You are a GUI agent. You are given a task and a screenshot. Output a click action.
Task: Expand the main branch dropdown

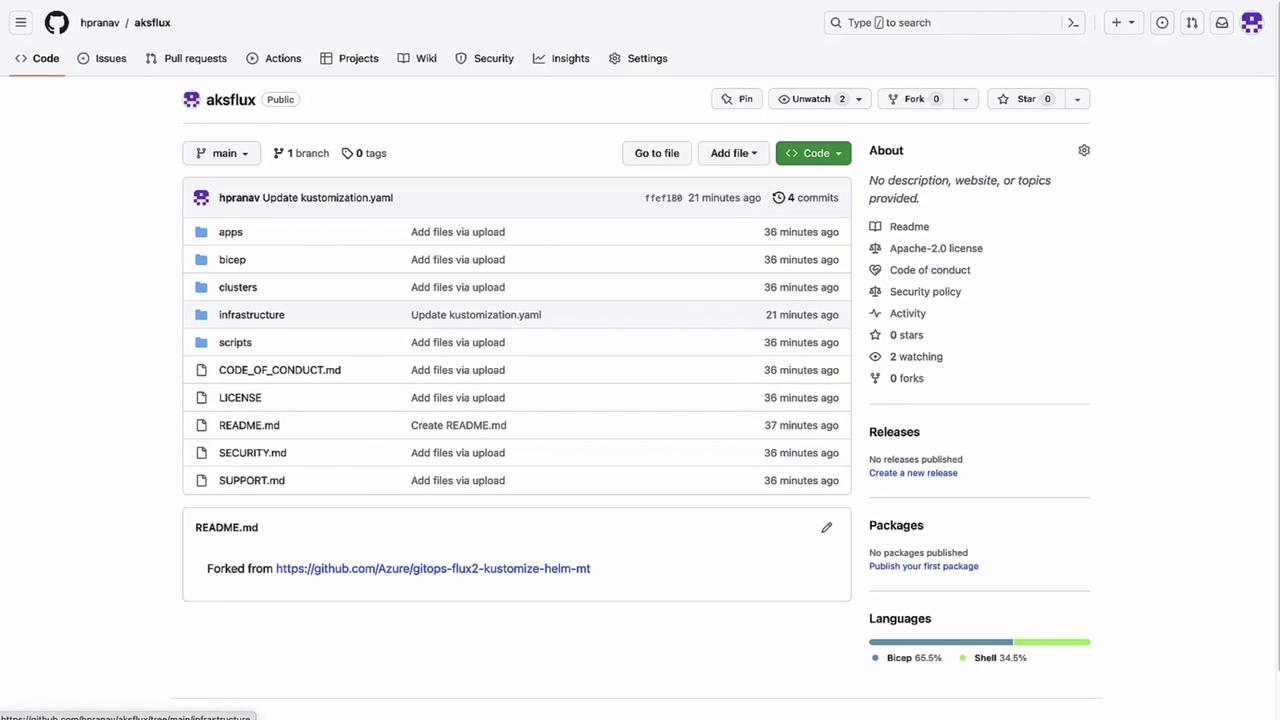[222, 153]
